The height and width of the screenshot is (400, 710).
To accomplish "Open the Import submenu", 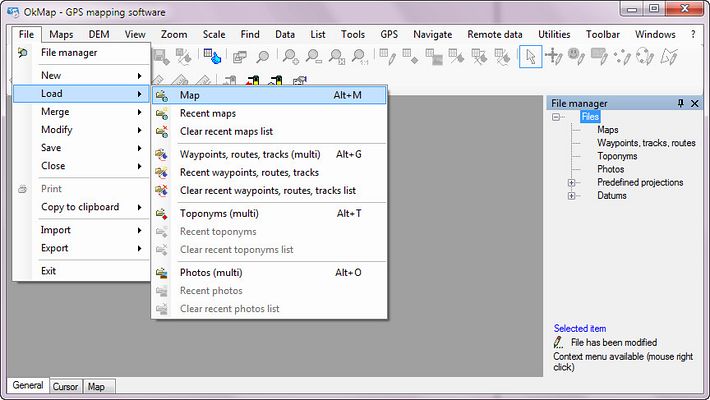I will [x=82, y=230].
